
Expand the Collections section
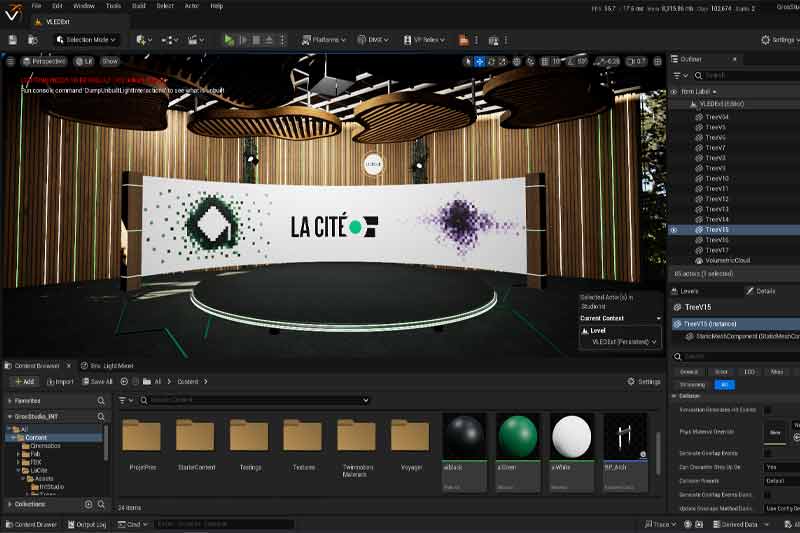(x=10, y=504)
